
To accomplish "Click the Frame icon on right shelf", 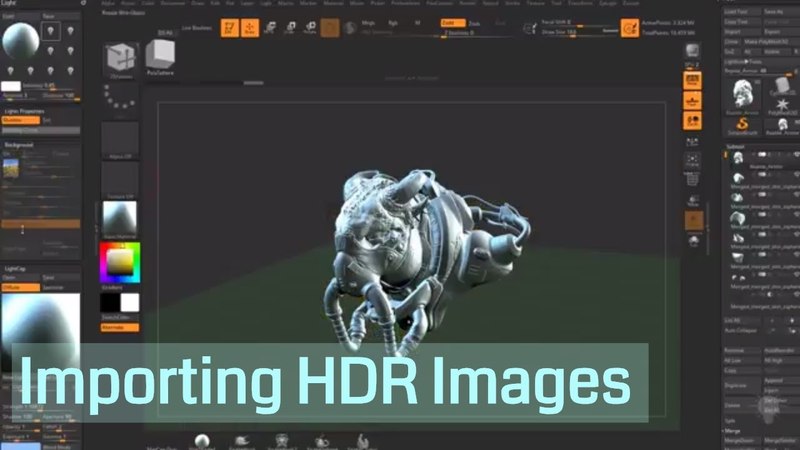I will pos(692,161).
